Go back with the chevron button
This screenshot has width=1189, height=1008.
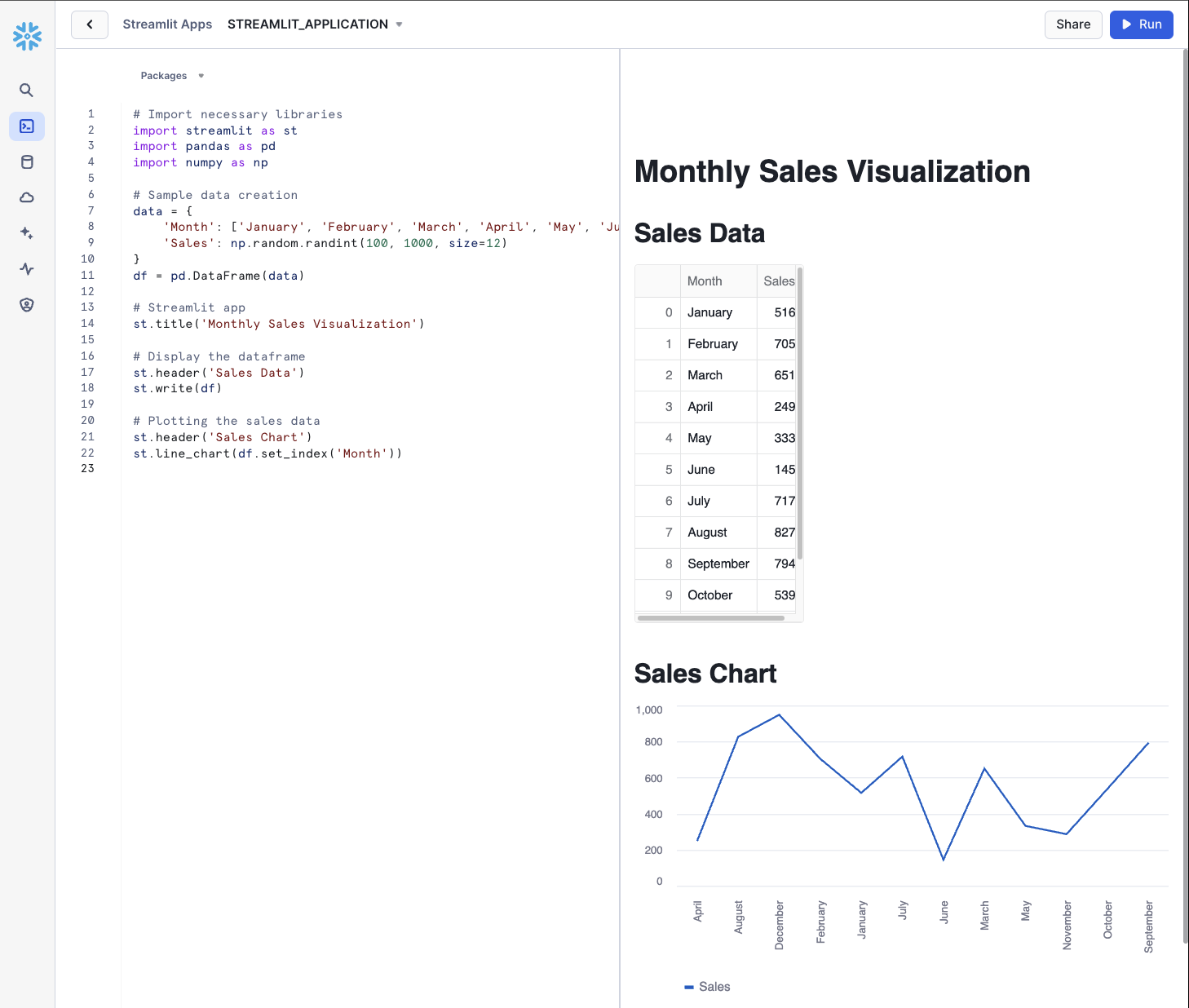click(x=90, y=24)
